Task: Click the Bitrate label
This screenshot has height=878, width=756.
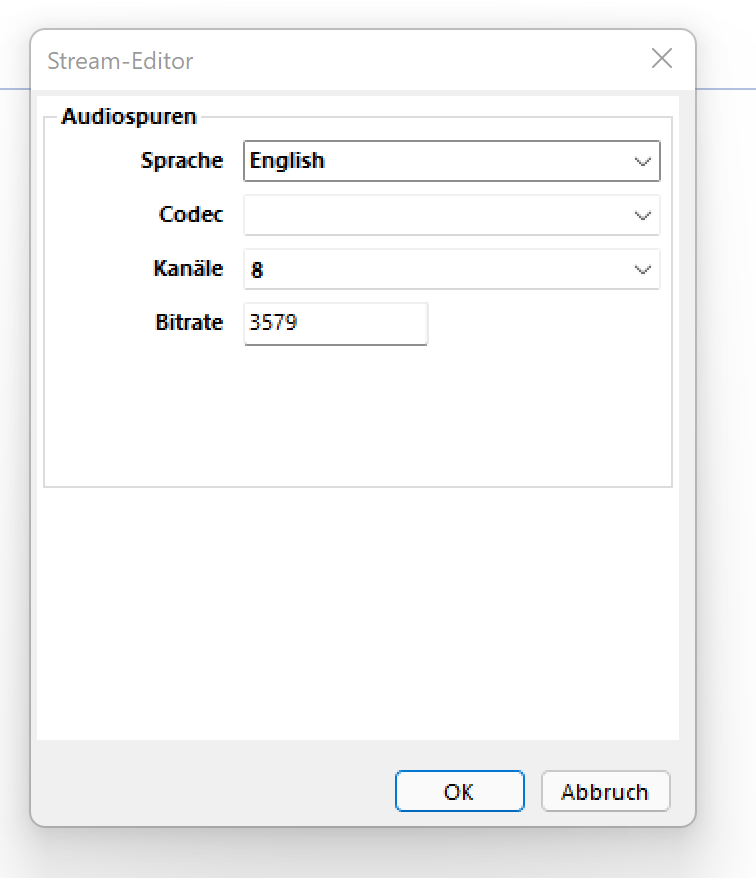Action: pos(189,322)
